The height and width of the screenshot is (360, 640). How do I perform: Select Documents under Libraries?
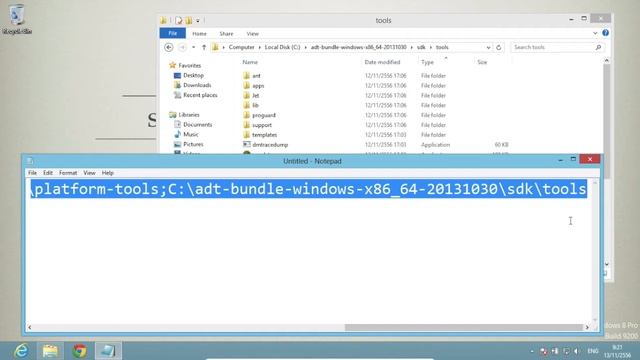pyautogui.click(x=193, y=124)
